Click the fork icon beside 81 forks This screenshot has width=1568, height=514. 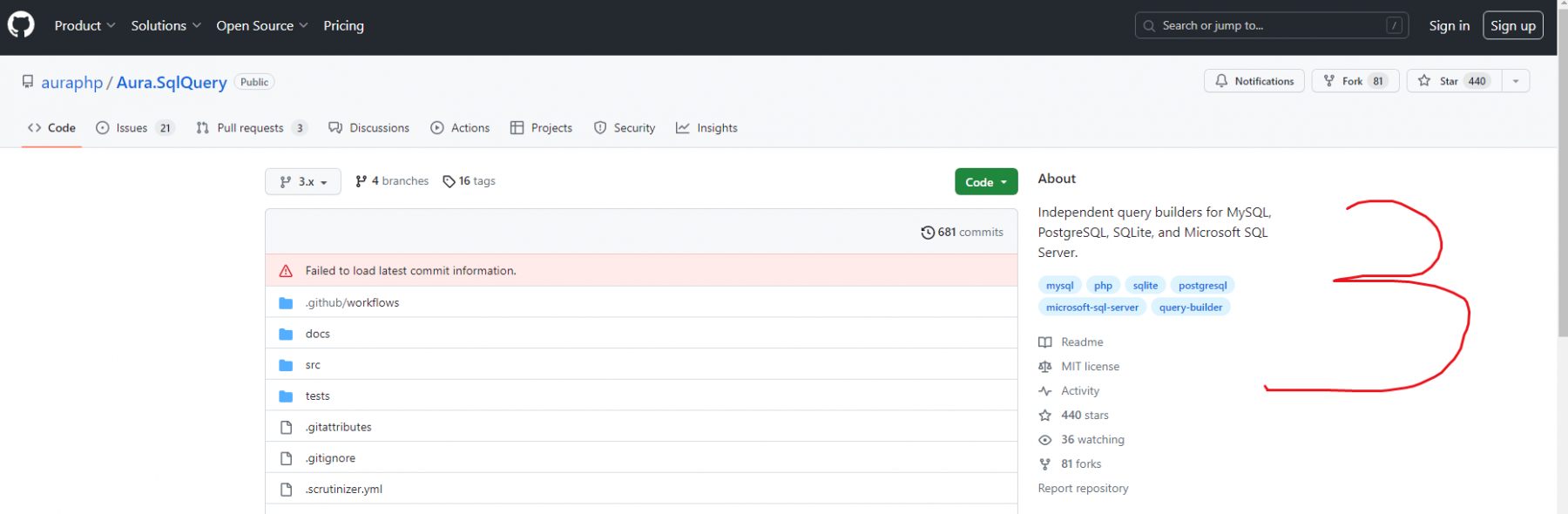click(1045, 464)
